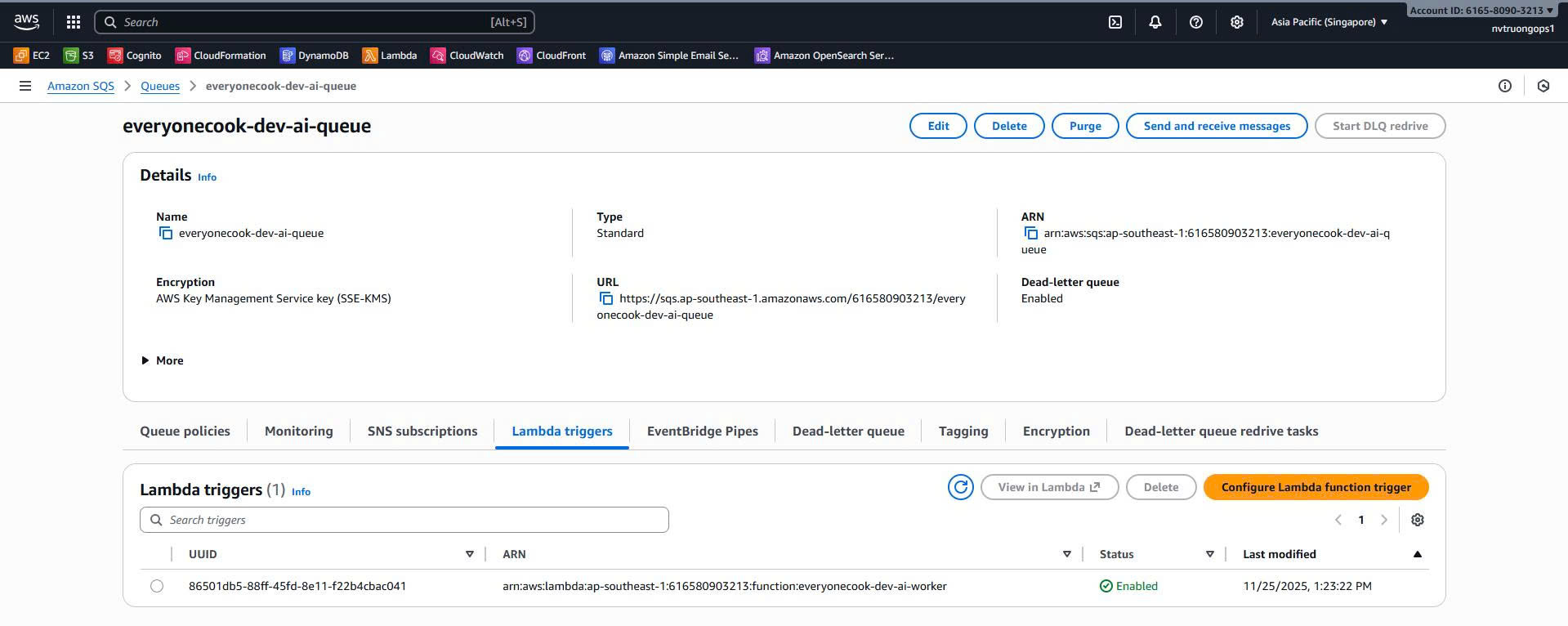The height and width of the screenshot is (626, 1568).
Task: Open the services grid menu
Action: (74, 22)
